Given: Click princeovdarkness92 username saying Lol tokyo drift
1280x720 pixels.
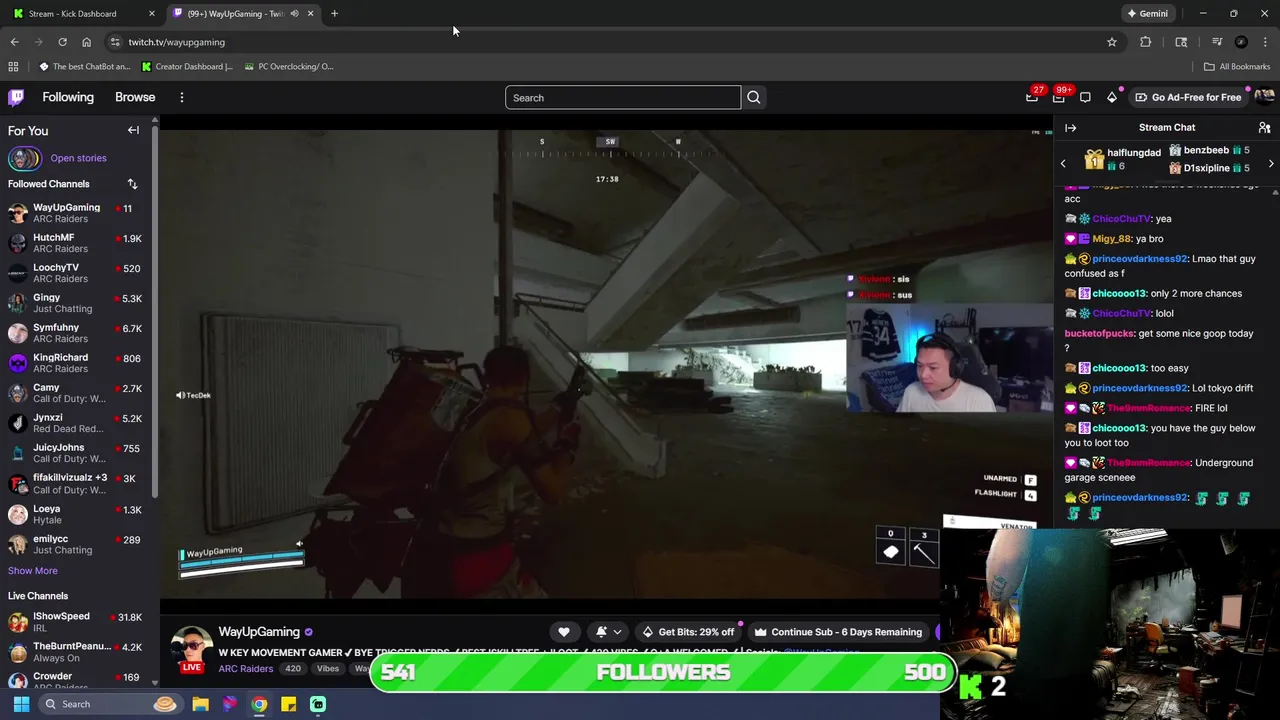Looking at the screenshot, I should (1139, 388).
